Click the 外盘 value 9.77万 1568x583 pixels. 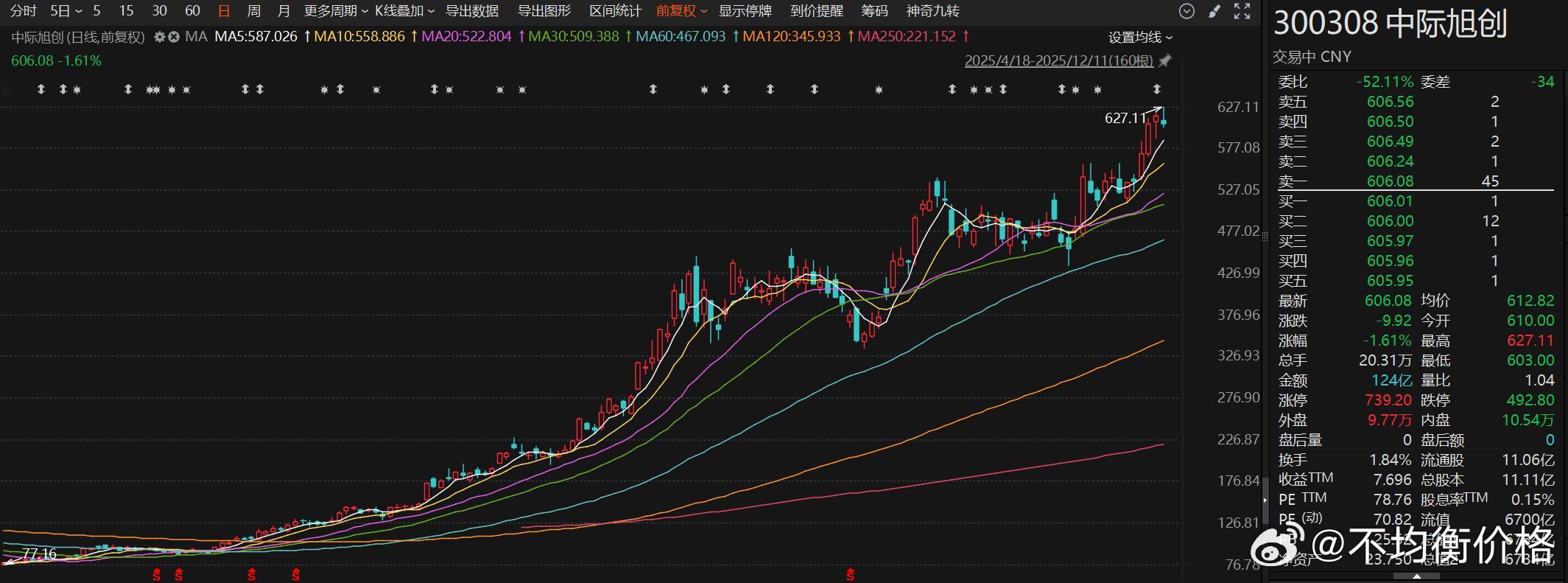(x=1390, y=420)
